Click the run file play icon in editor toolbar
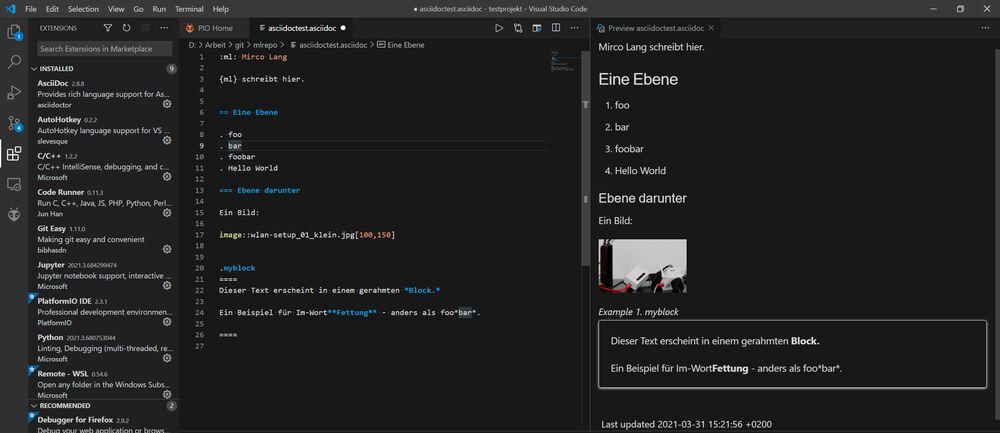1000x433 pixels. pyautogui.click(x=500, y=28)
